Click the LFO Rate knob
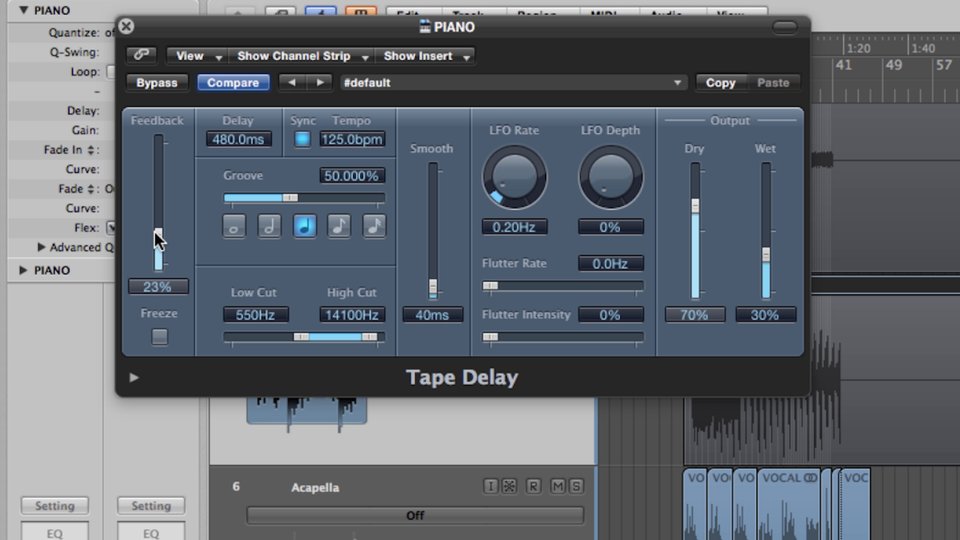The height and width of the screenshot is (540, 960). click(x=514, y=177)
